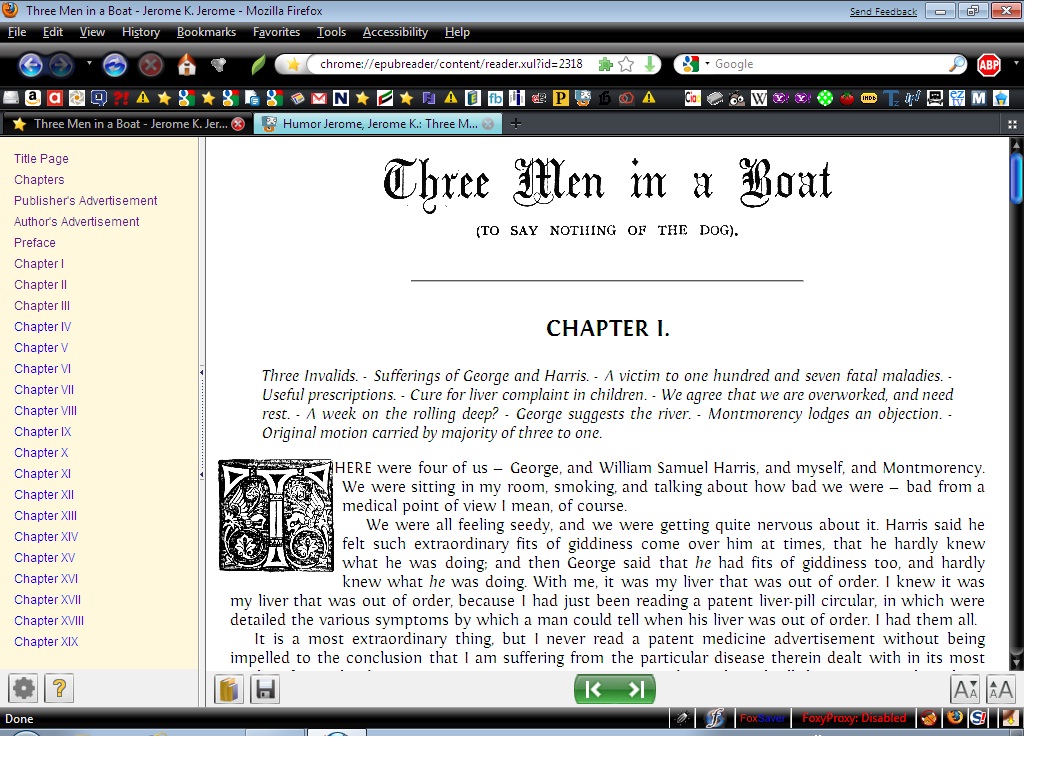Jump to Chapter I in contents

(x=39, y=264)
